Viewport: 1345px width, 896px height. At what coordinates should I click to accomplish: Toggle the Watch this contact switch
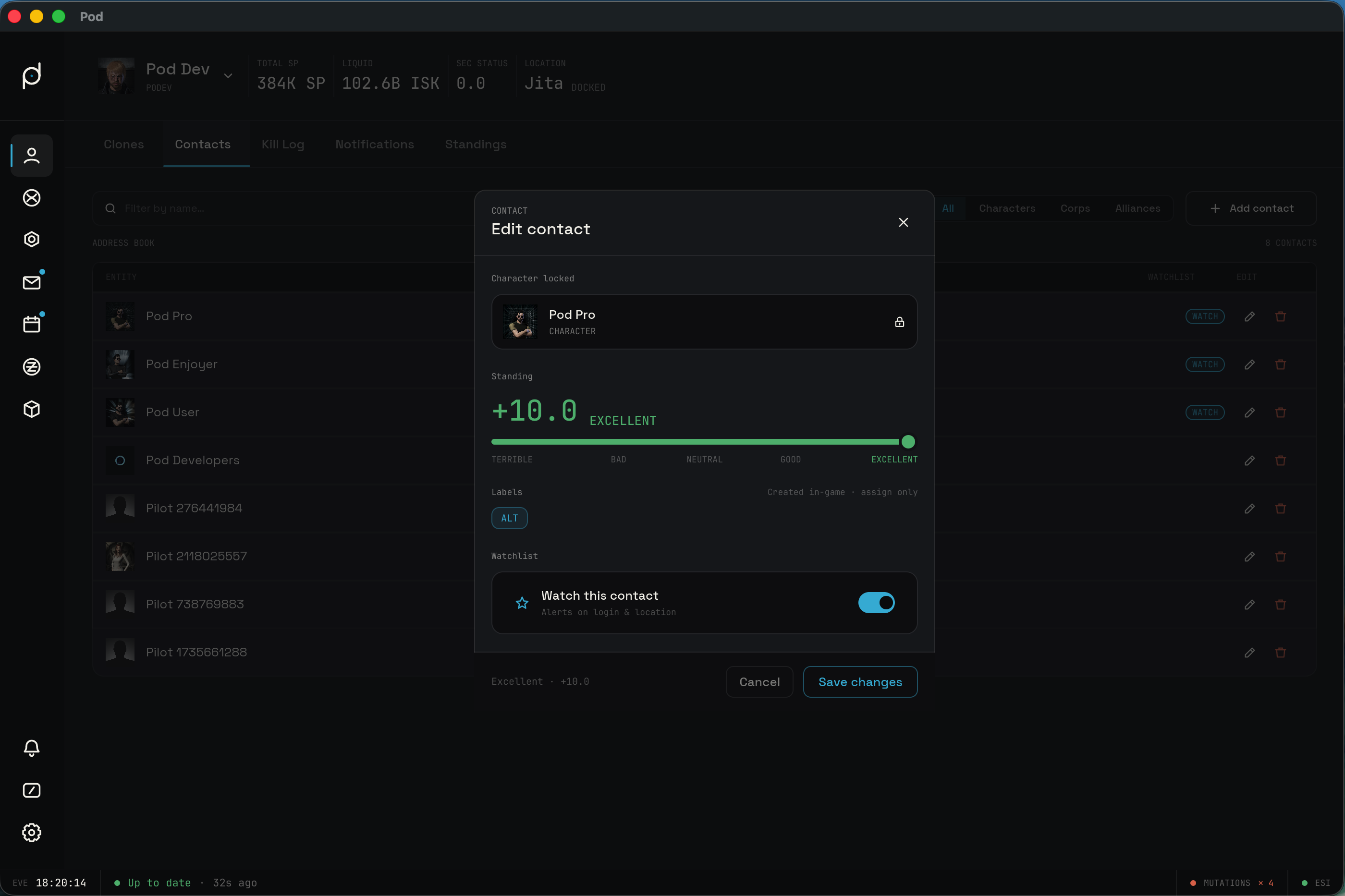(x=876, y=603)
